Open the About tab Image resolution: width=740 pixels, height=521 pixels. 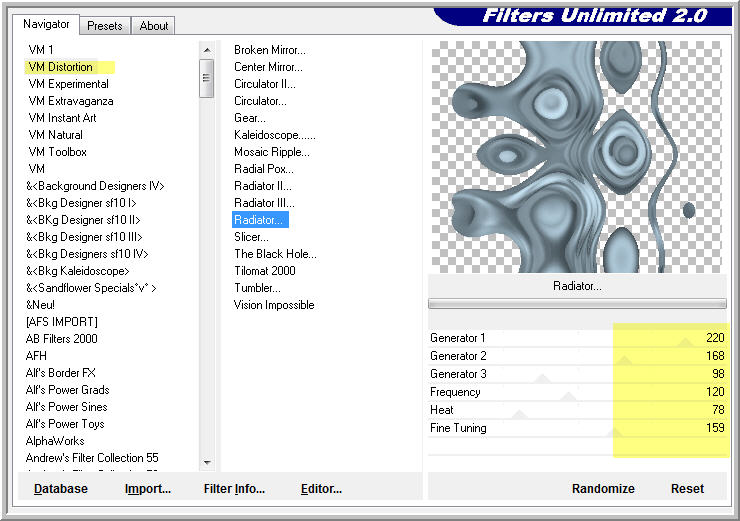tap(153, 26)
